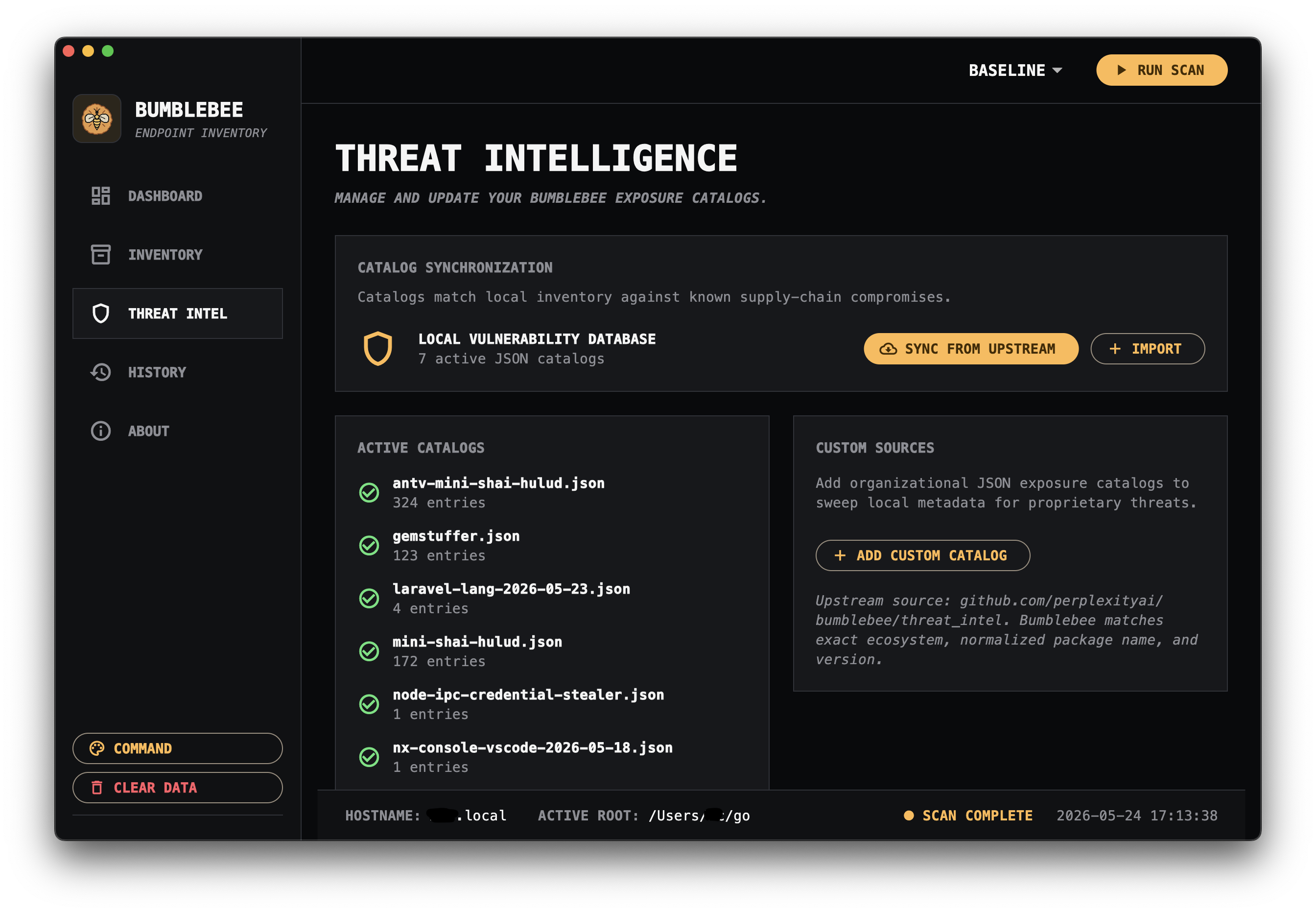The height and width of the screenshot is (913, 1316).
Task: Go to the Inventory section
Action: [178, 255]
